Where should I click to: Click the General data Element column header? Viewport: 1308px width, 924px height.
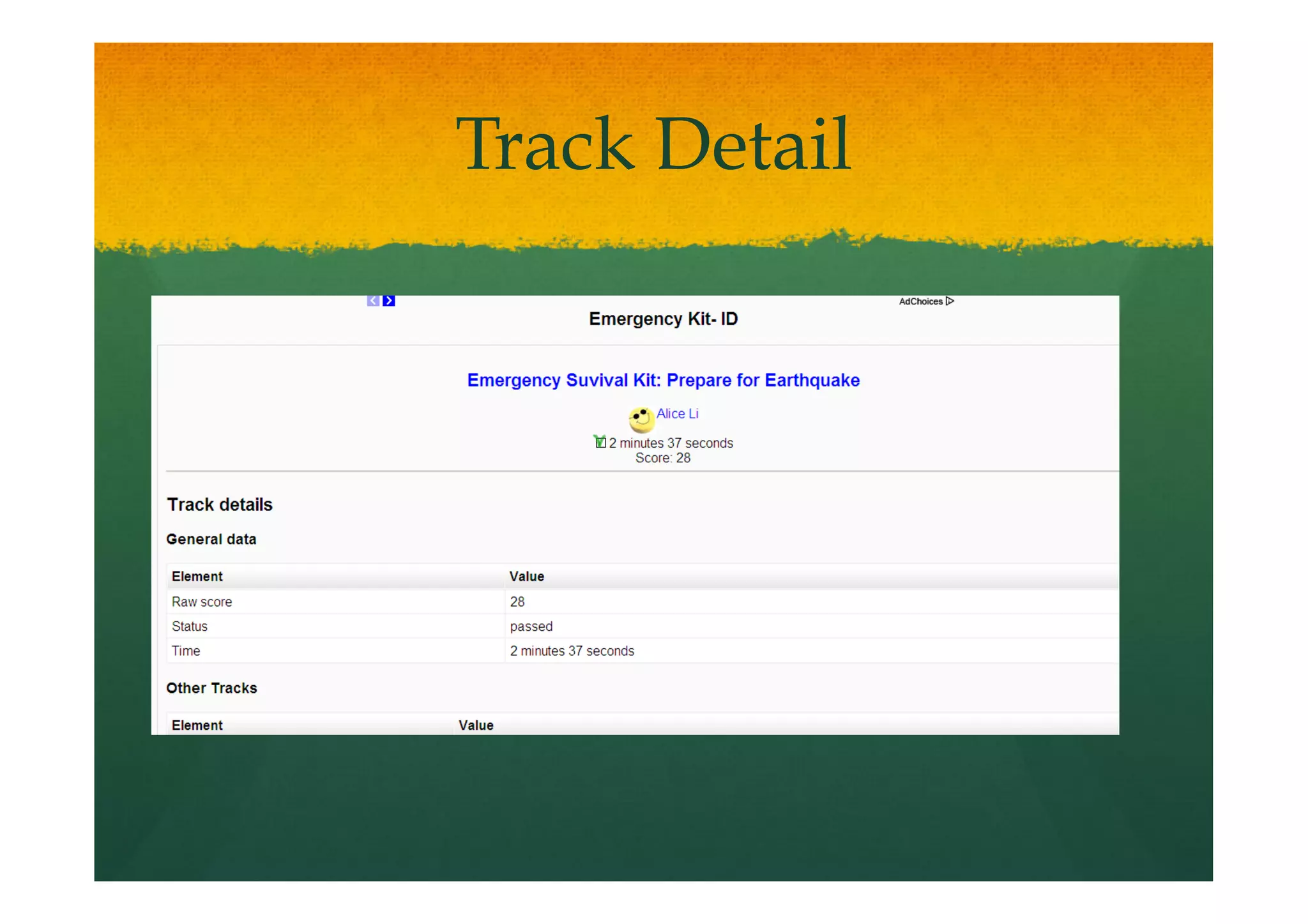point(197,577)
